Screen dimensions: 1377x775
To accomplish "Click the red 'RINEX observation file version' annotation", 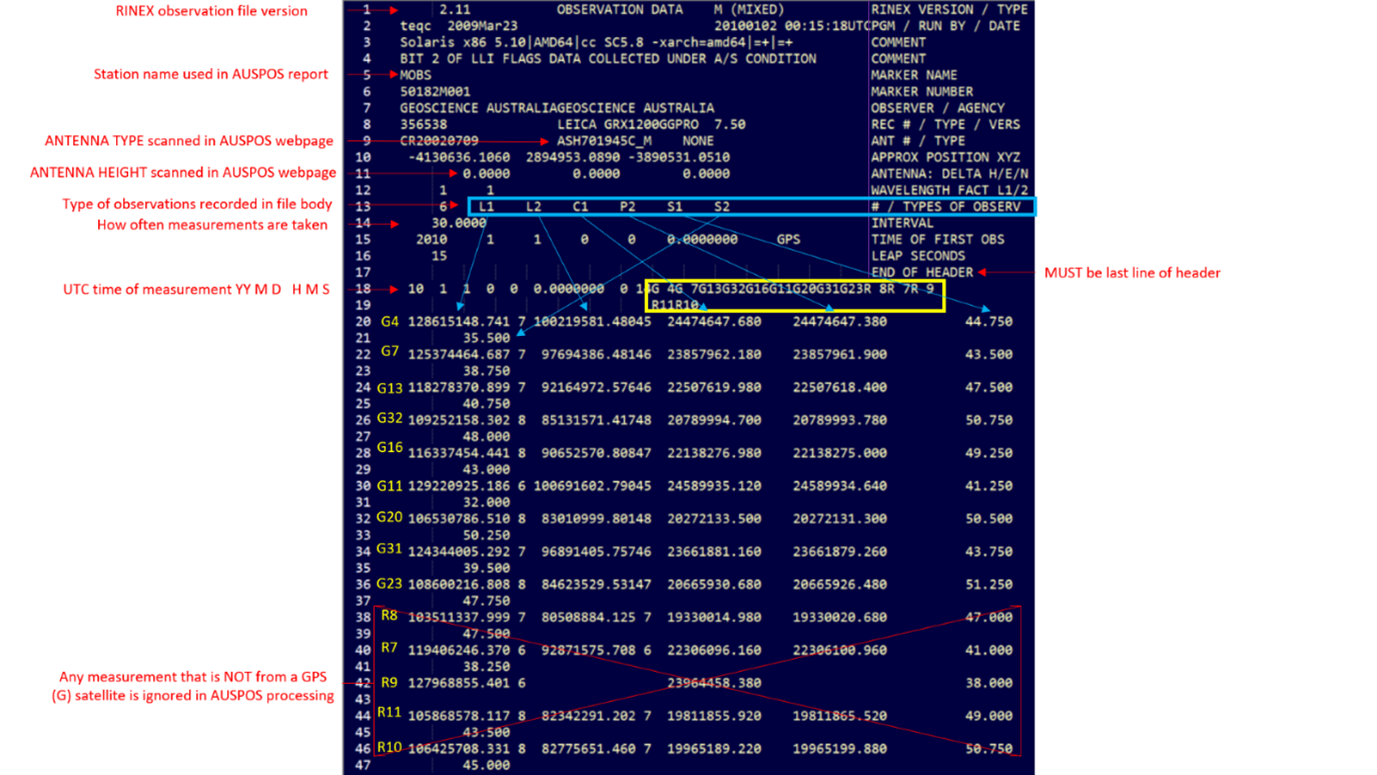I will (212, 11).
